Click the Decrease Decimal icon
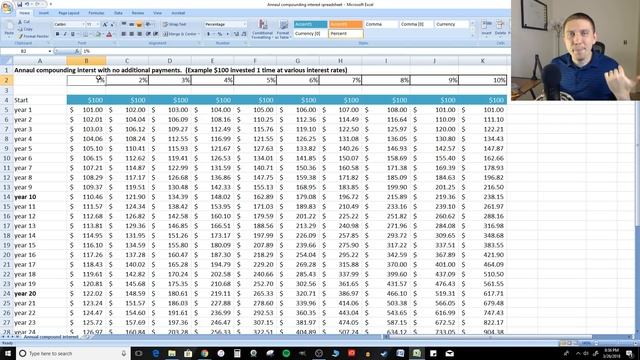This screenshot has height=360, width=640. 244,34
